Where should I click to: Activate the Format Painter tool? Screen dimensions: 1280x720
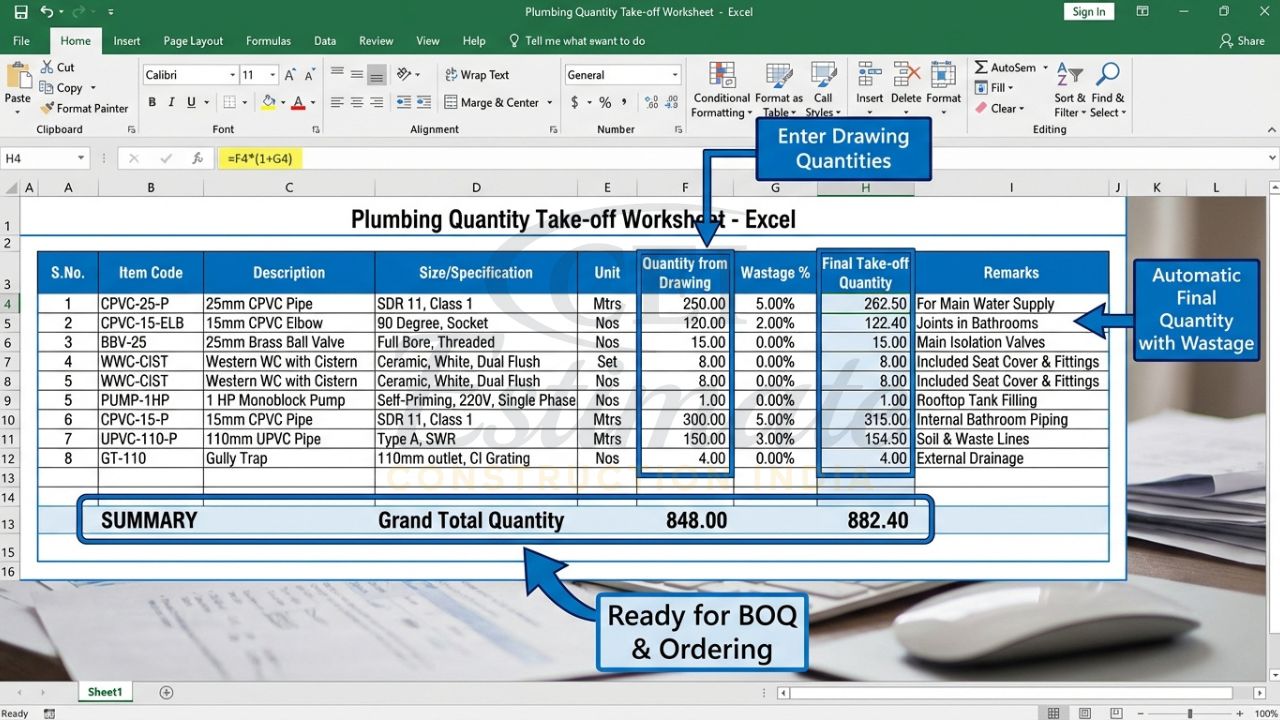pos(84,108)
